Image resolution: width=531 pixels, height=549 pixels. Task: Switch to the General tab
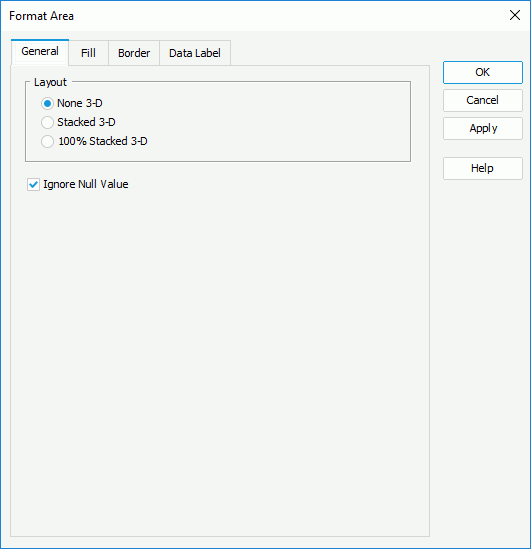[x=40, y=52]
